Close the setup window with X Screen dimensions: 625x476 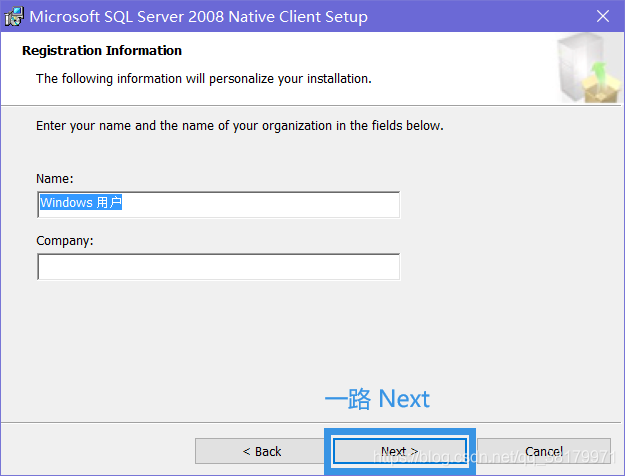point(603,16)
